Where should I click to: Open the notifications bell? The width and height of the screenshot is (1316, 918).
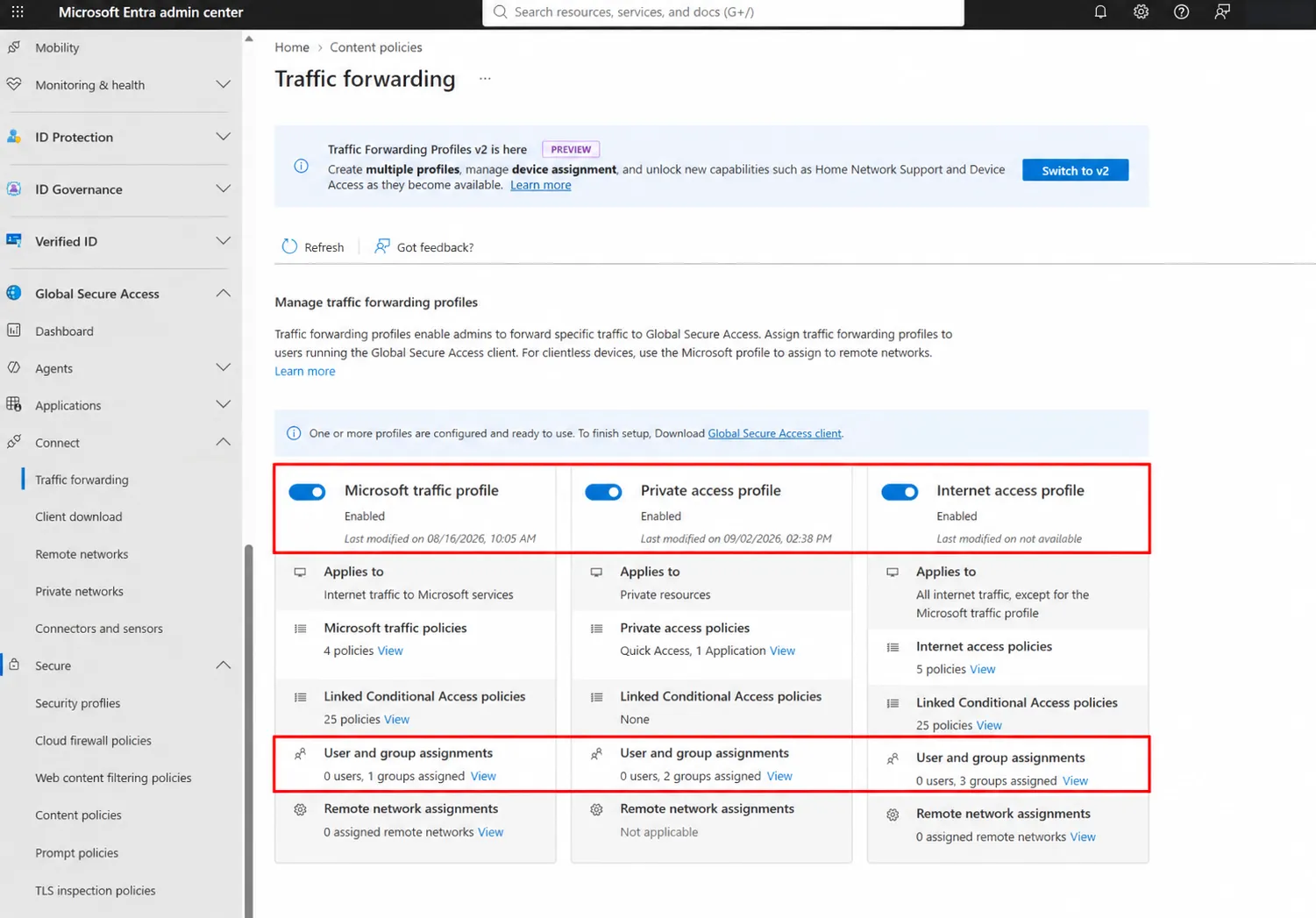coord(1100,12)
